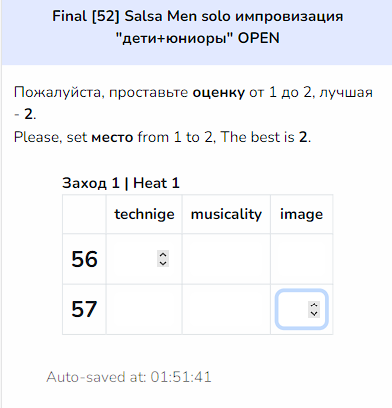Image resolution: width=392 pixels, height=408 pixels.
Task: Select competitor number 56 row label
Action: (x=84, y=259)
